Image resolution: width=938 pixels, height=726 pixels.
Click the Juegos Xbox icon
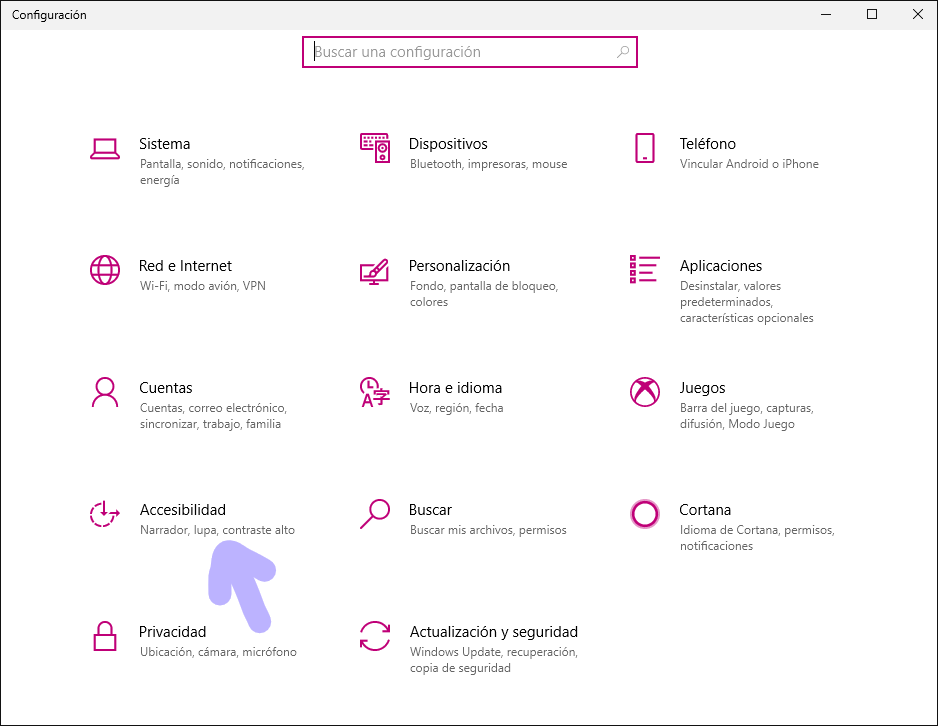(645, 392)
